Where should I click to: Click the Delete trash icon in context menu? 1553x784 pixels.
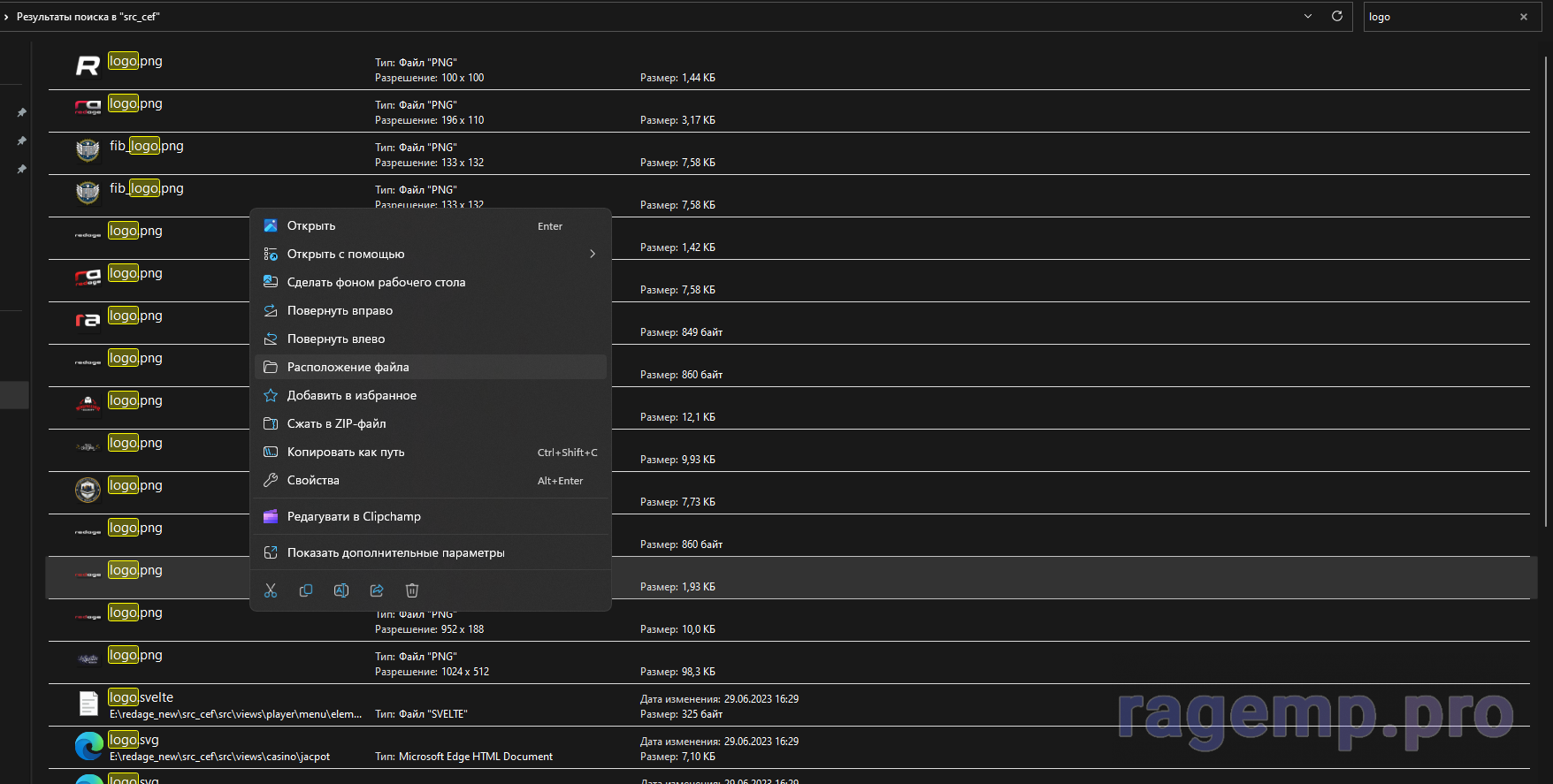click(x=412, y=590)
